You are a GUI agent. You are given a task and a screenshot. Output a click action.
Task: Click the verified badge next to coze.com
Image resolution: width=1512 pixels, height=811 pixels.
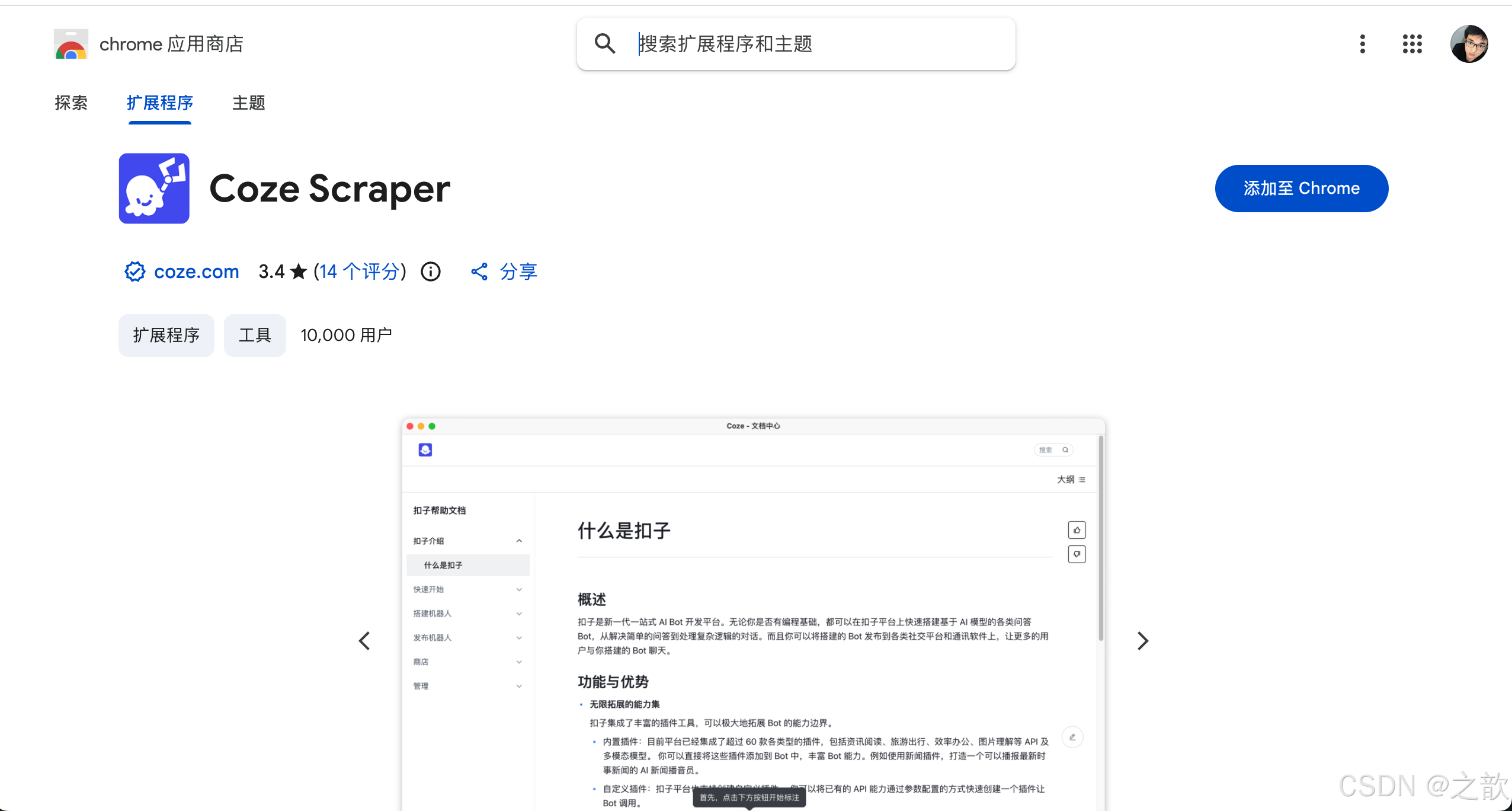coord(134,272)
